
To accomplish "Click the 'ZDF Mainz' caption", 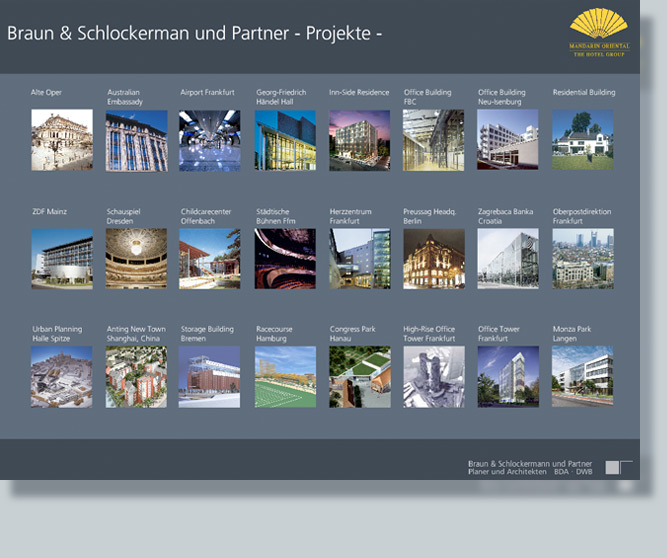I will 49,211.
